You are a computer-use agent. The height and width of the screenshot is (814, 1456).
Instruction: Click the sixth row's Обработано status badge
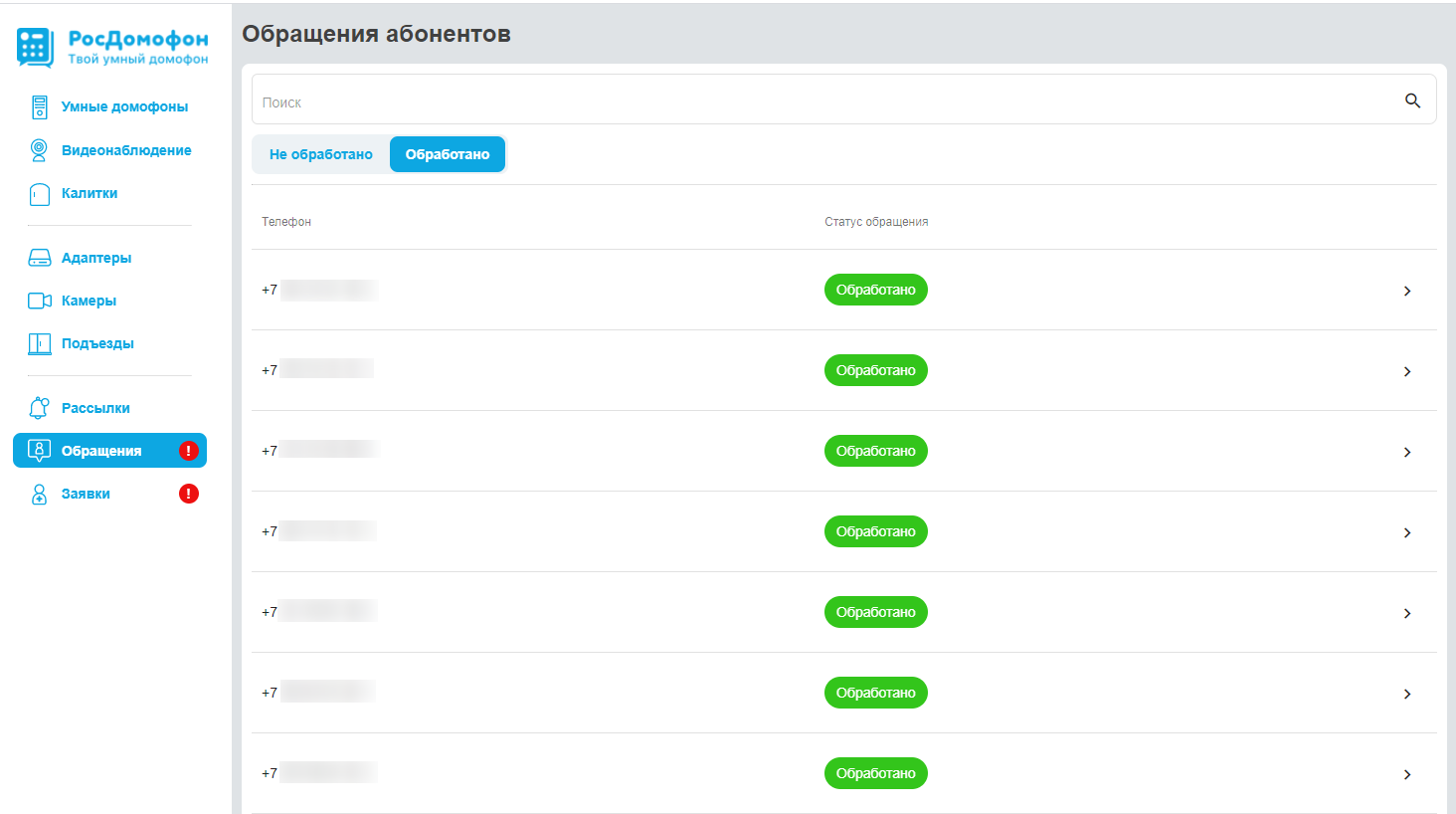click(875, 693)
